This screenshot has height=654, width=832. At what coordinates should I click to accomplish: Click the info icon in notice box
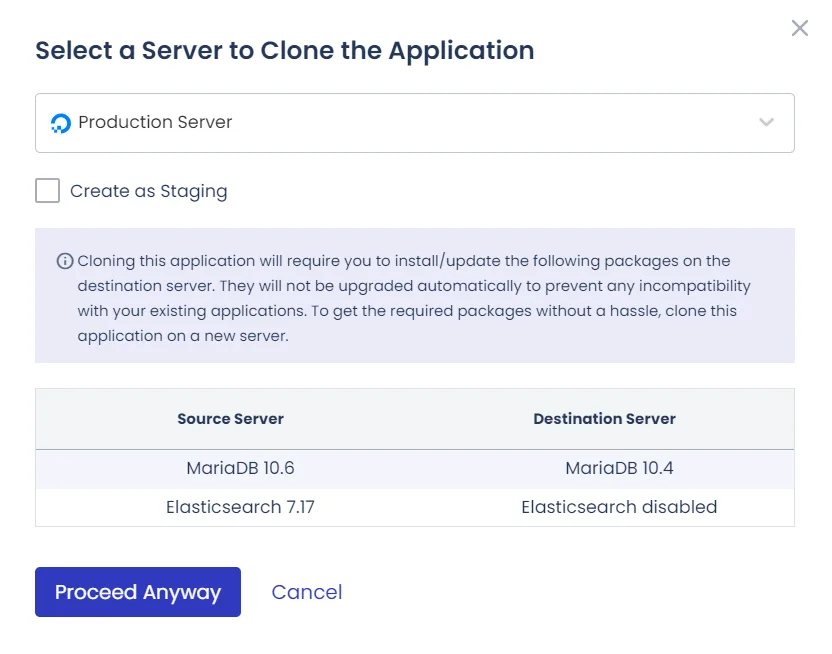click(65, 261)
